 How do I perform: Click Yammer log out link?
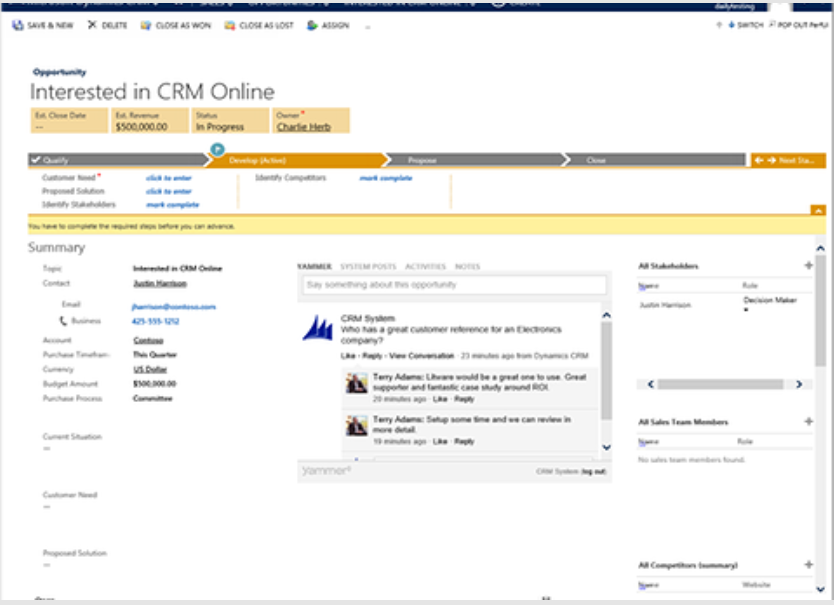click(x=594, y=471)
